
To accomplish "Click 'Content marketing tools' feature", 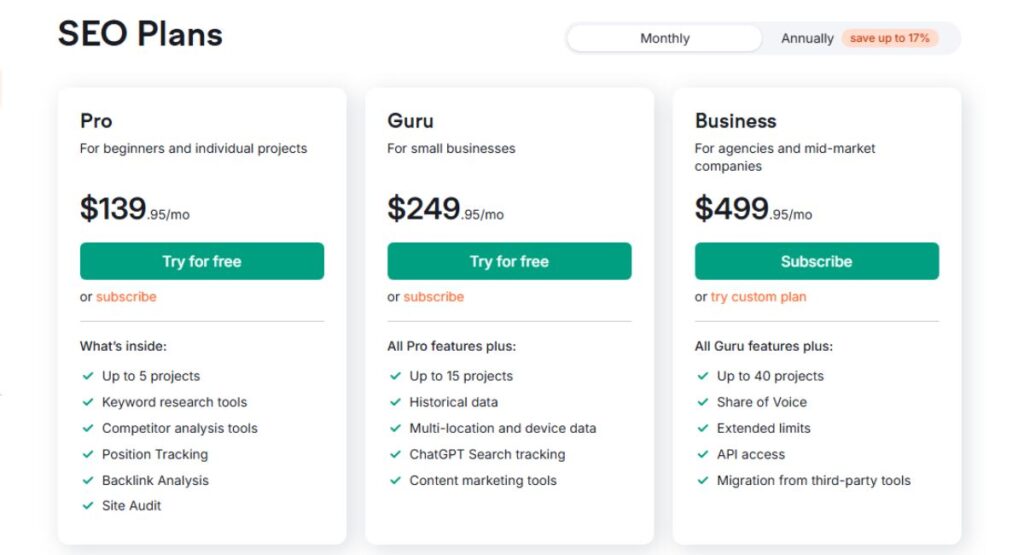I will pyautogui.click(x=483, y=481).
